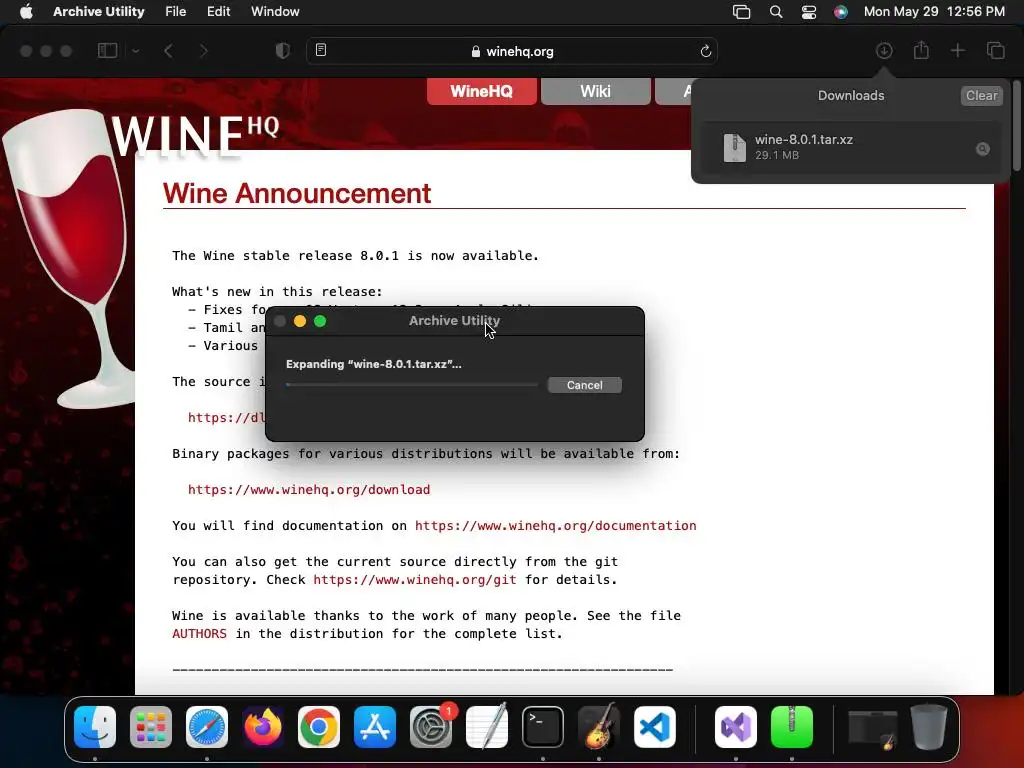Open the File menu
Viewport: 1024px width, 768px height.
(x=175, y=12)
